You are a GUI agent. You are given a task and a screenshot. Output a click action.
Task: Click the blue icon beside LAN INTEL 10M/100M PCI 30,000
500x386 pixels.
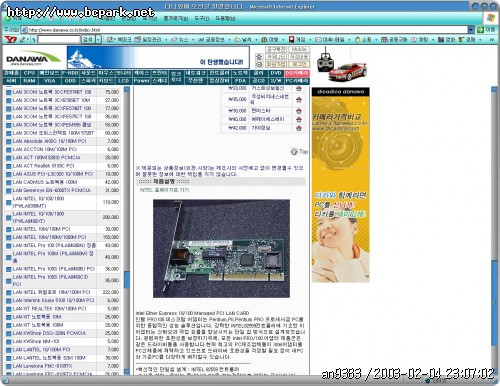coord(9,229)
